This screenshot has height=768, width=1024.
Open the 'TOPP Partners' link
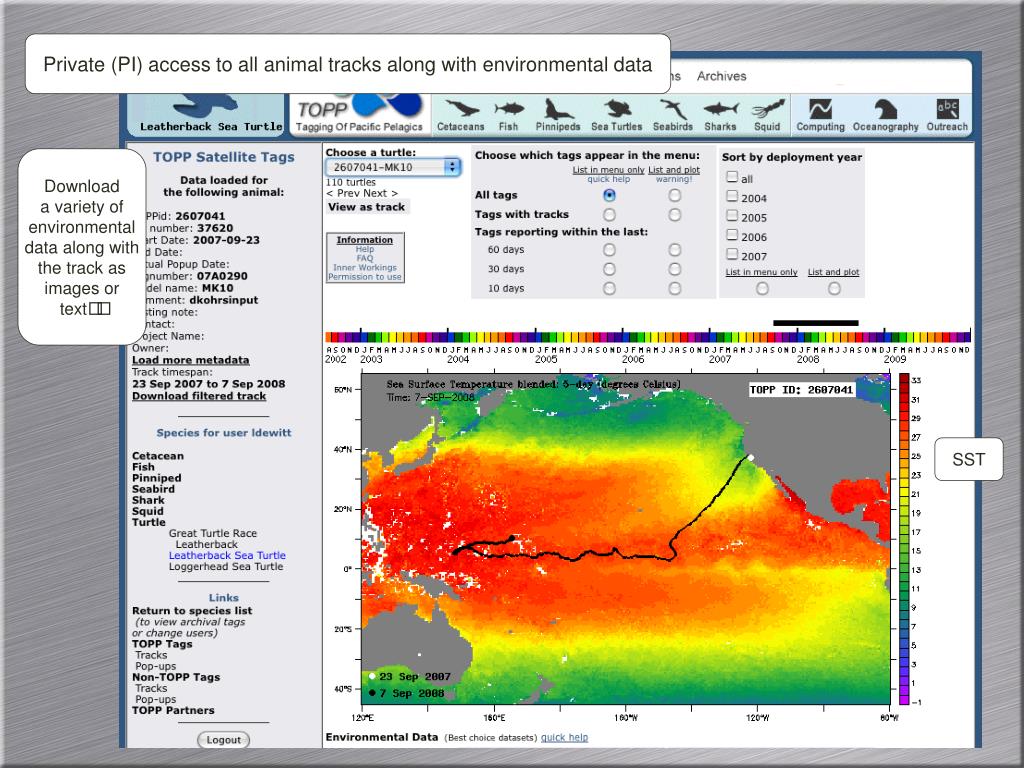point(173,711)
